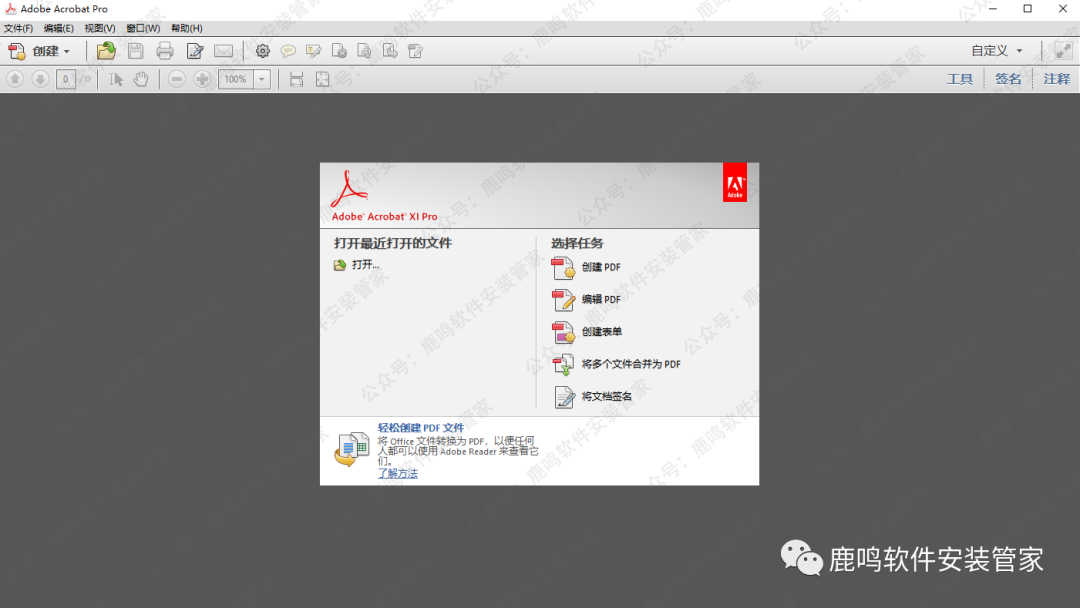Open the 文件(F) menu
Screen dimensions: 1080x608
(18, 28)
